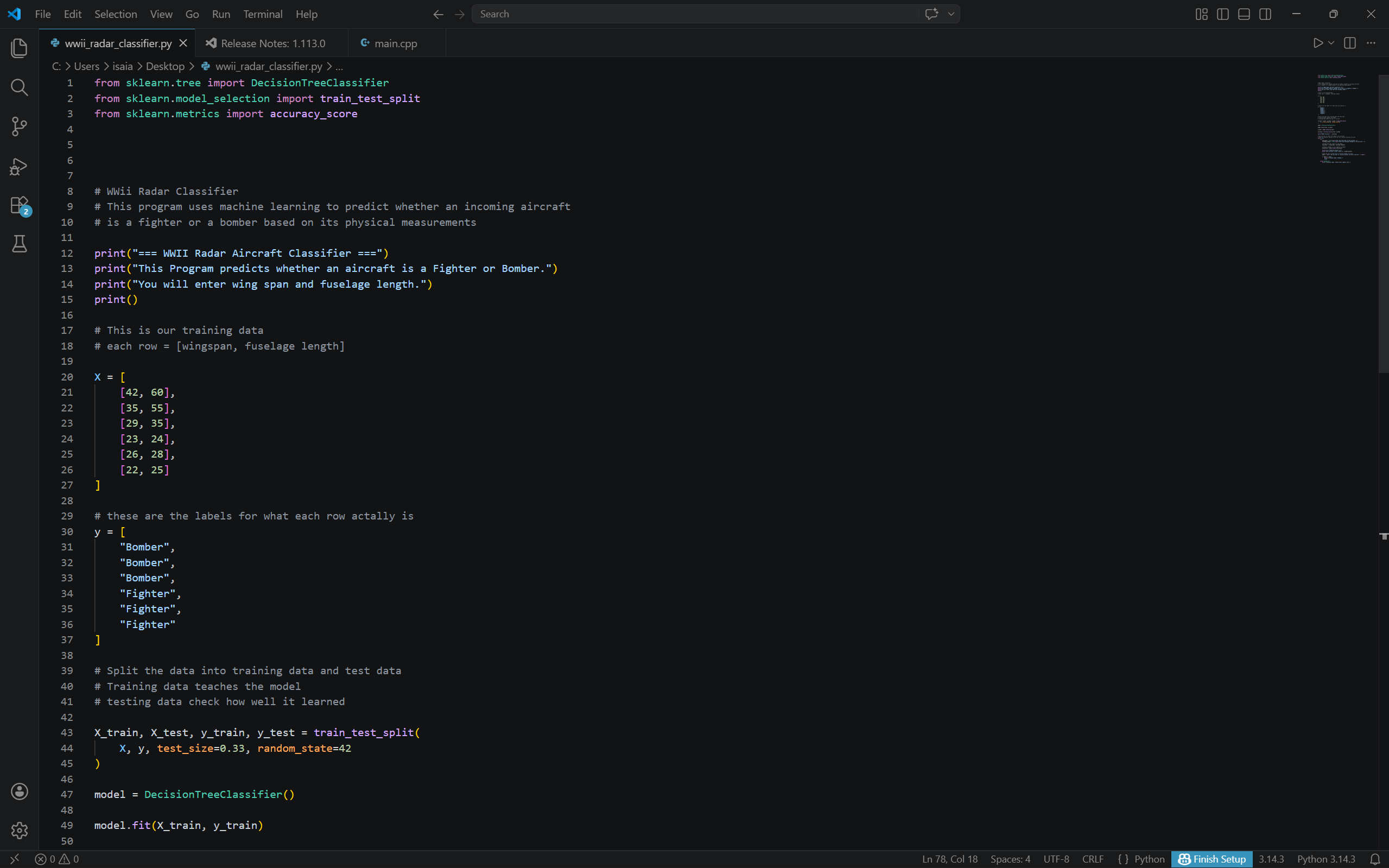Open the Terminal menu

click(263, 14)
